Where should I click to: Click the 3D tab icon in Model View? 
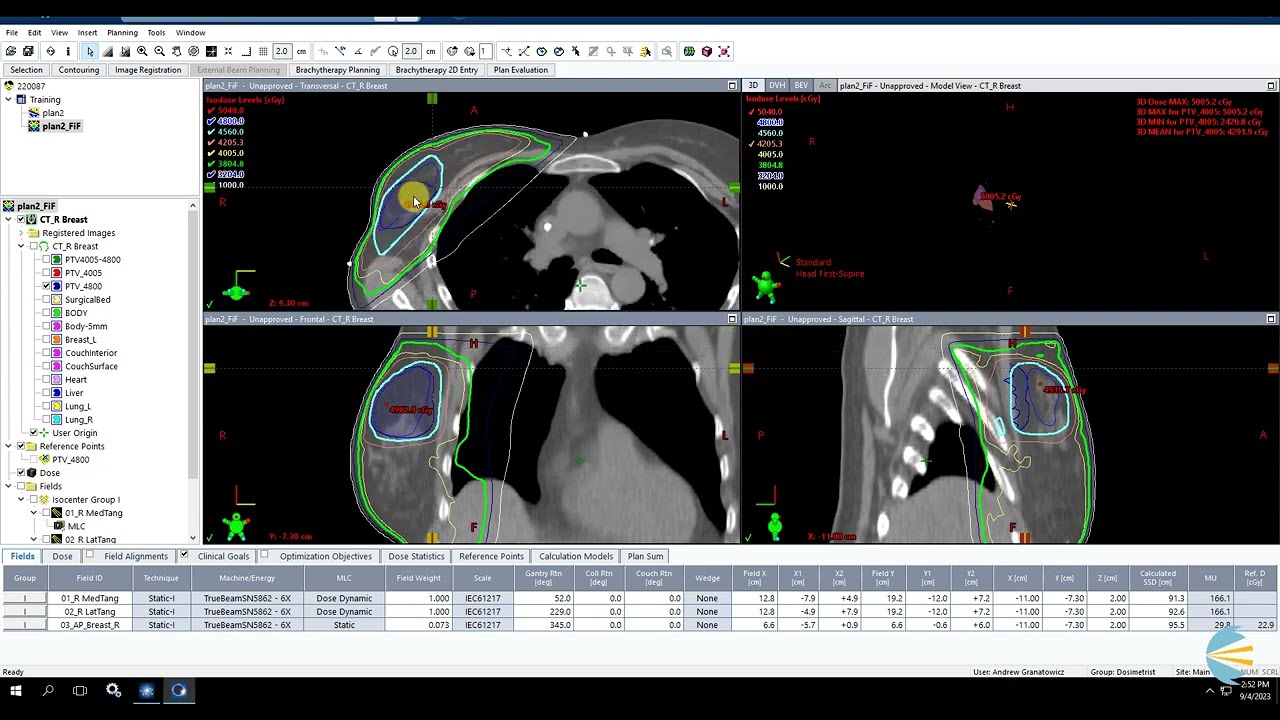pyautogui.click(x=754, y=86)
